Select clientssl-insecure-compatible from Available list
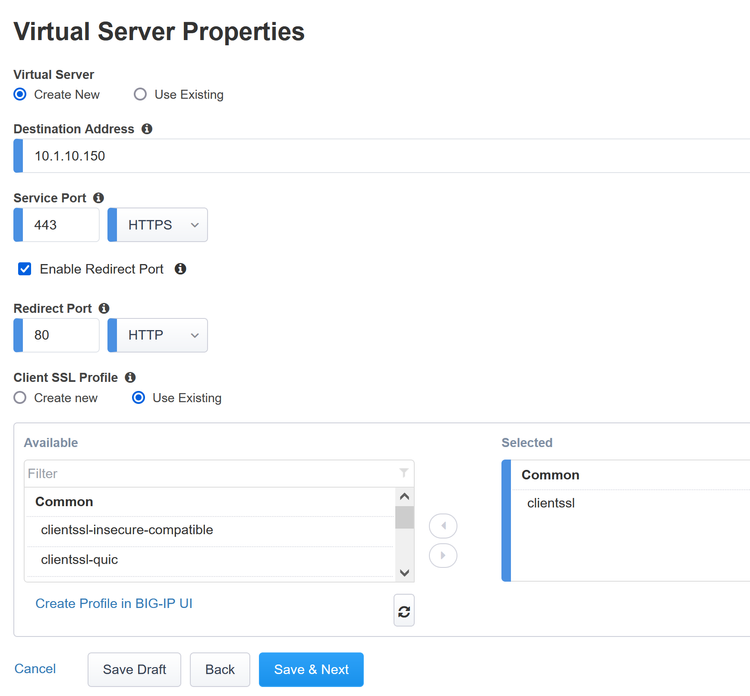Image resolution: width=750 pixels, height=696 pixels. tap(127, 530)
